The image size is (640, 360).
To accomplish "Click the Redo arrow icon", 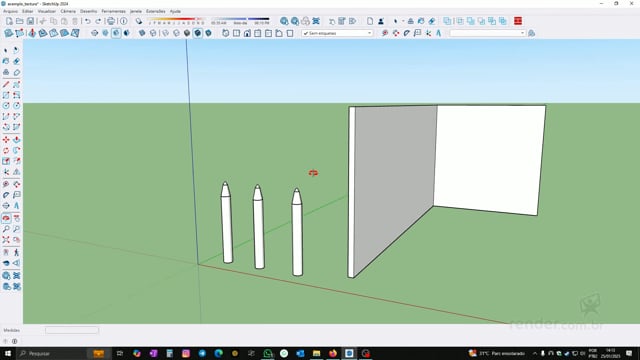I will [98, 21].
